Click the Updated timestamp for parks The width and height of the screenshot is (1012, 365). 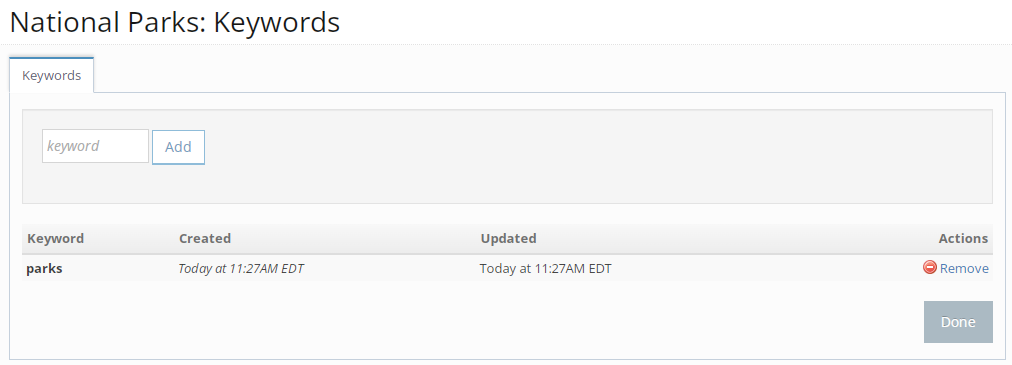pyautogui.click(x=545, y=268)
